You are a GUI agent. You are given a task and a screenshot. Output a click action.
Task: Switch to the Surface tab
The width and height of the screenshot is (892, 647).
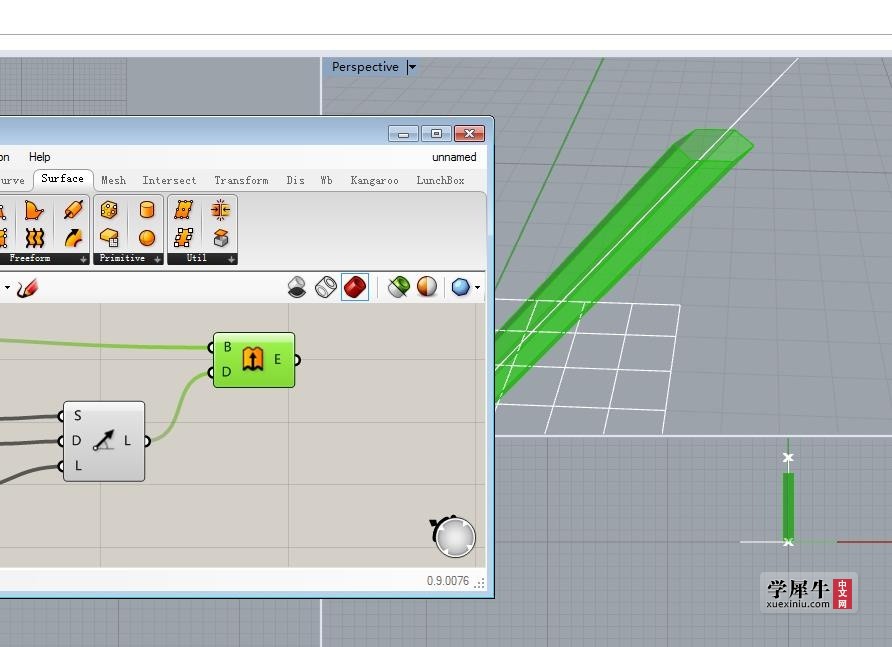click(63, 179)
